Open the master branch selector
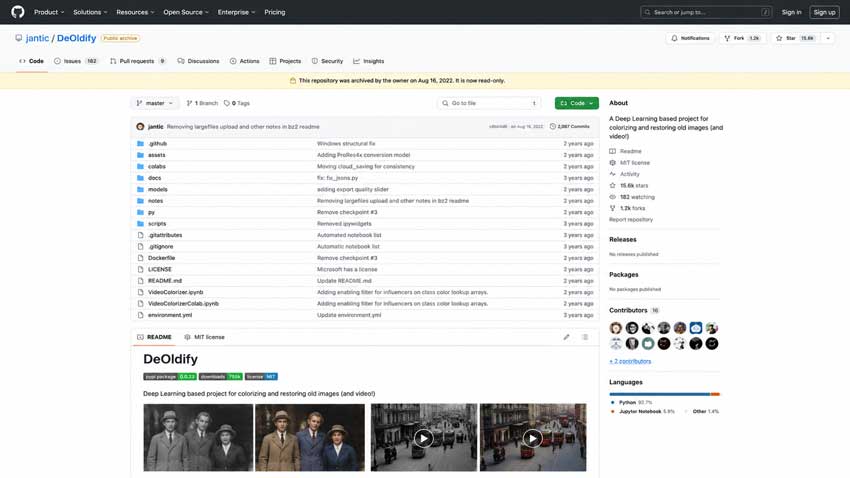This screenshot has width=850, height=478. click(154, 103)
